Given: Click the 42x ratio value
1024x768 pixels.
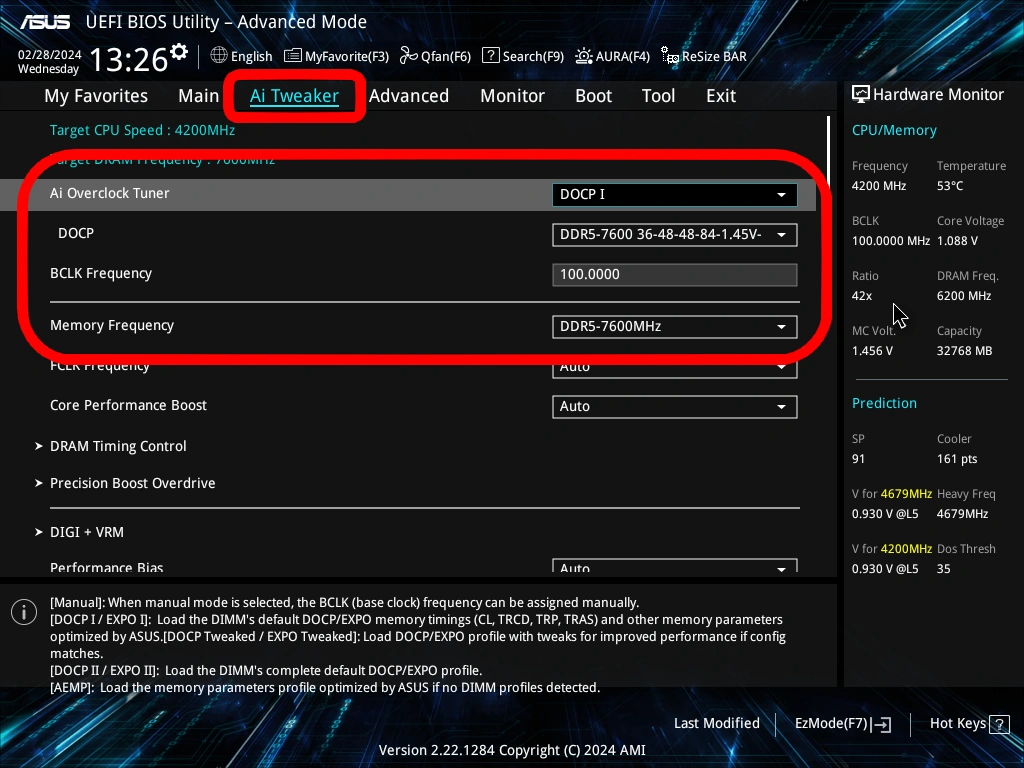Looking at the screenshot, I should pyautogui.click(x=861, y=296).
